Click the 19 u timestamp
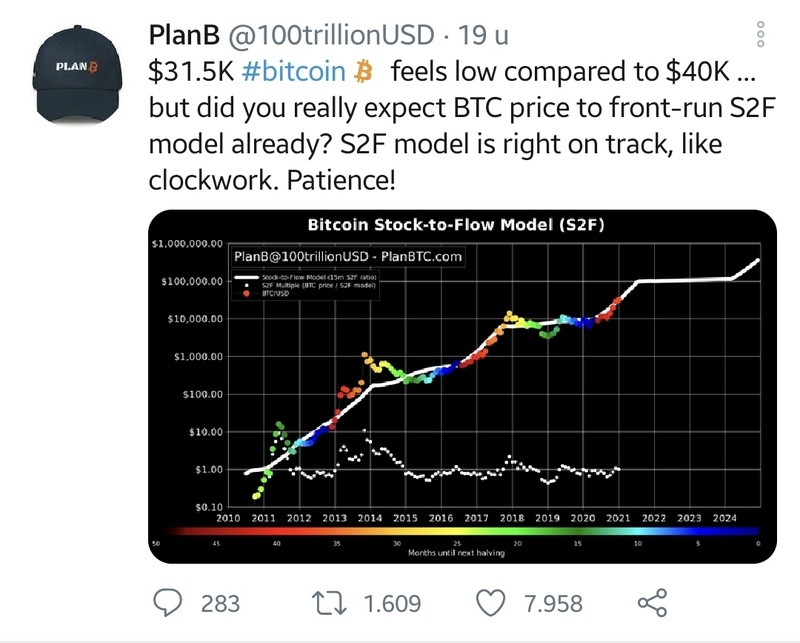This screenshot has height=643, width=800. point(483,35)
